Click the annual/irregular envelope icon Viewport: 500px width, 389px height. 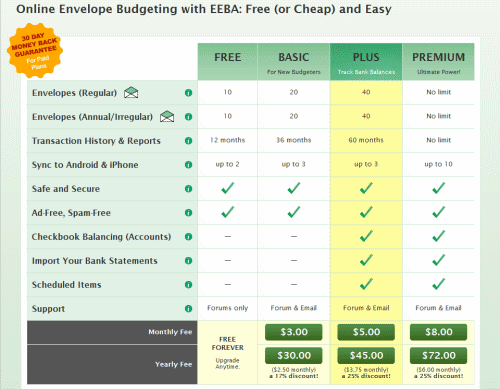tap(167, 116)
